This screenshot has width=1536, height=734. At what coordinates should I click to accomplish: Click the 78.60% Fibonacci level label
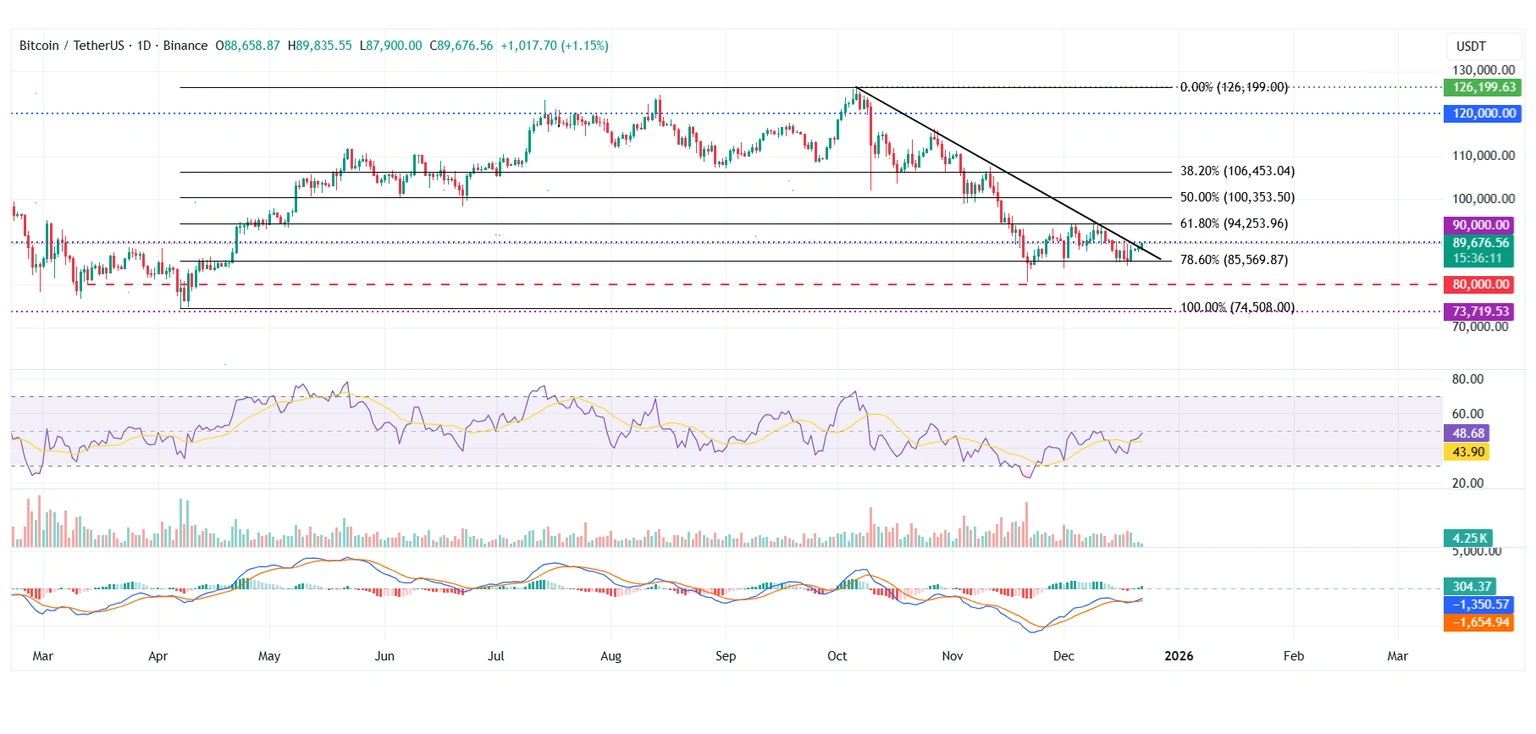[x=1234, y=260]
